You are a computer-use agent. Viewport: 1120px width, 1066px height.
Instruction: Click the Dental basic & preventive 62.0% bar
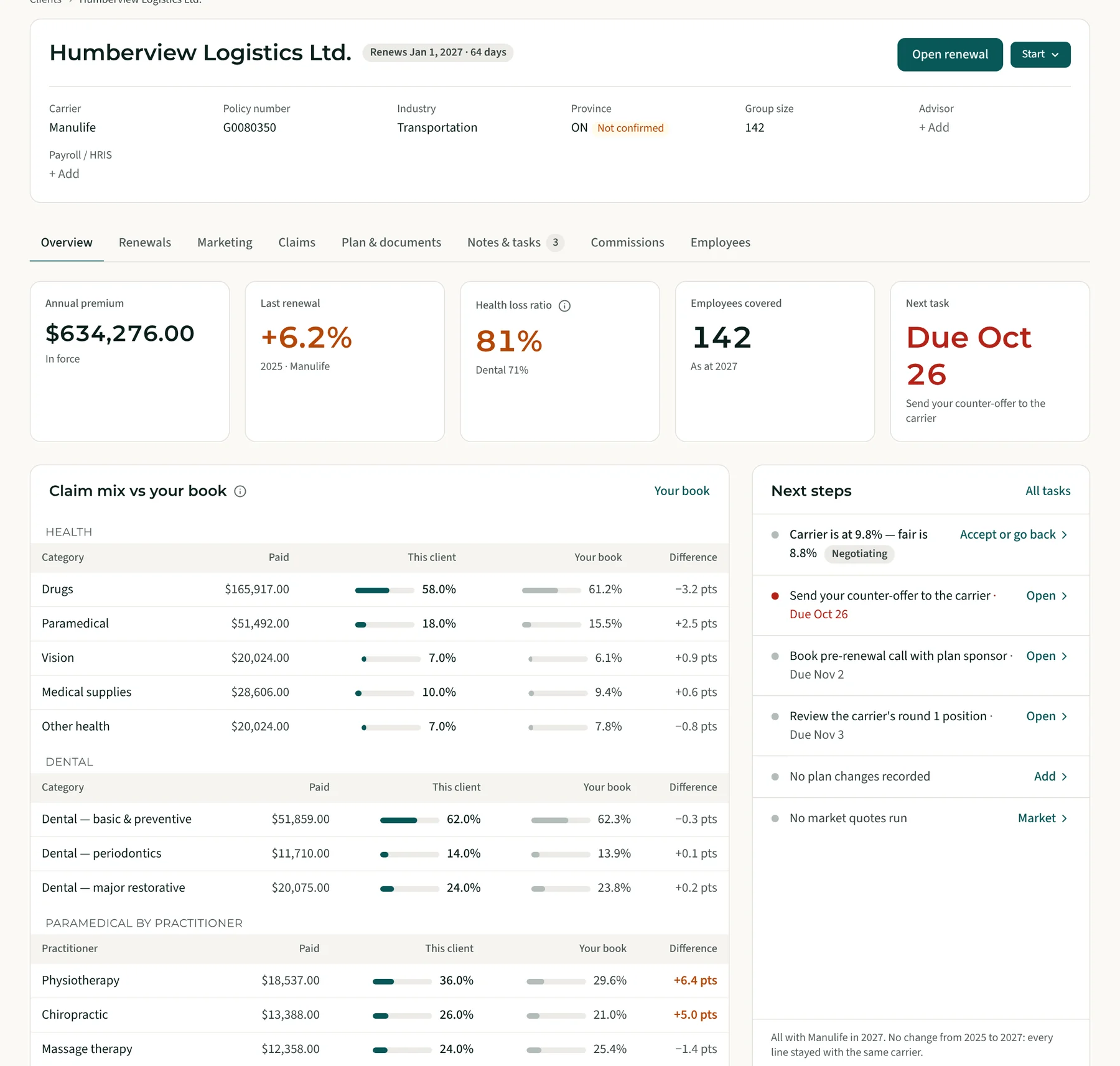(x=409, y=820)
